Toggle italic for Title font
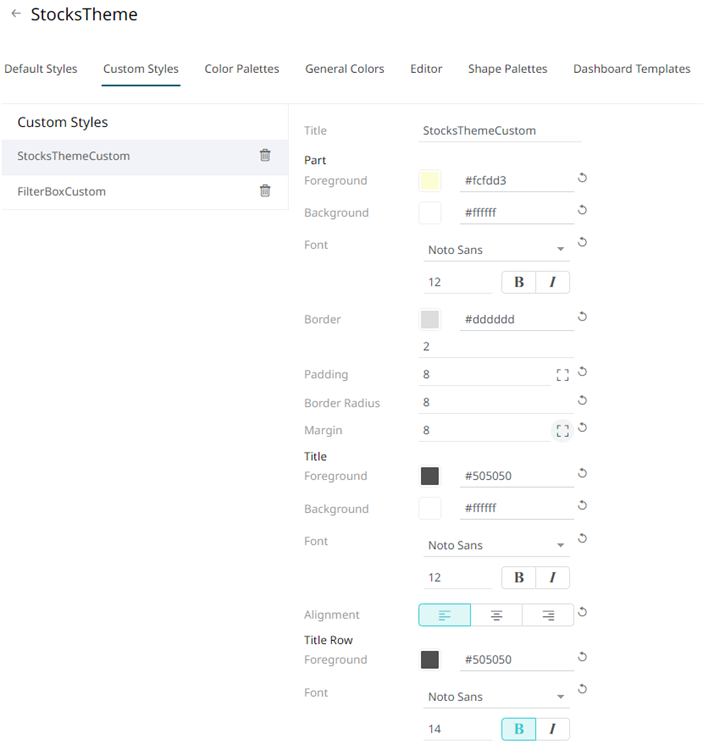Viewport: 703px width, 755px height. point(553,577)
